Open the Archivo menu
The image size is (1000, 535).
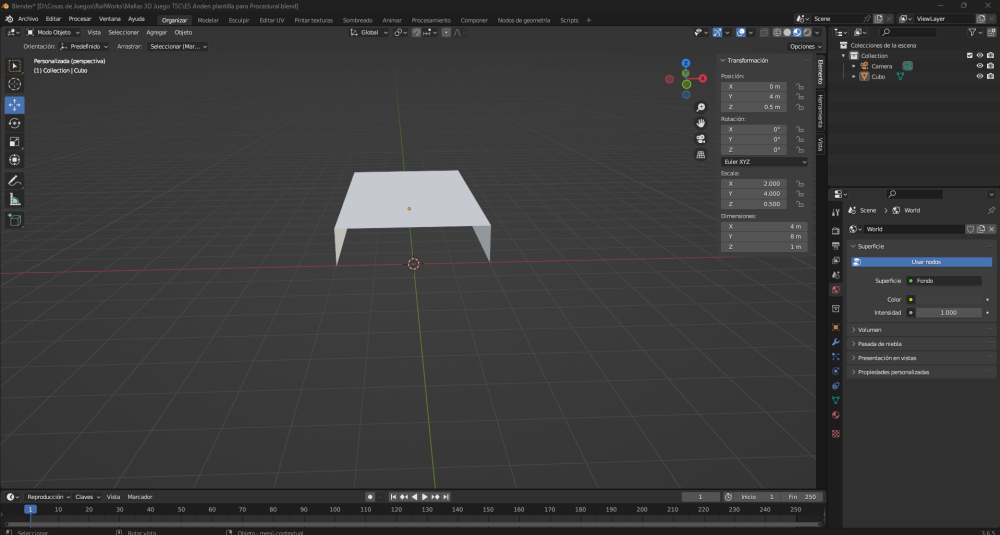28,19
